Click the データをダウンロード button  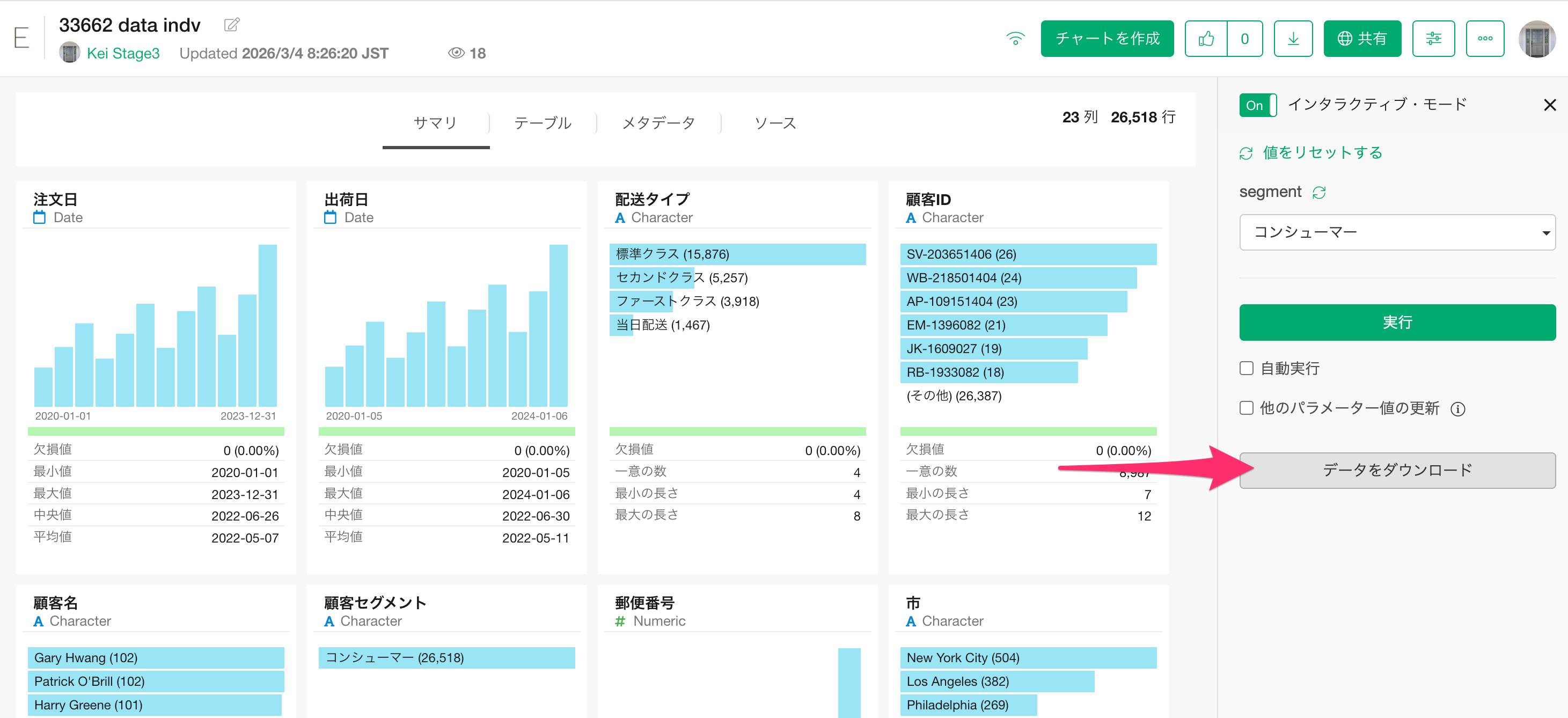coord(1397,470)
